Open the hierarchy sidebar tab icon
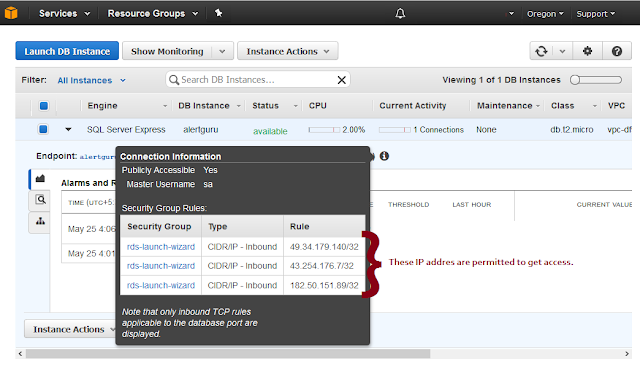Screen dimensions: 640x370 [x=40, y=221]
